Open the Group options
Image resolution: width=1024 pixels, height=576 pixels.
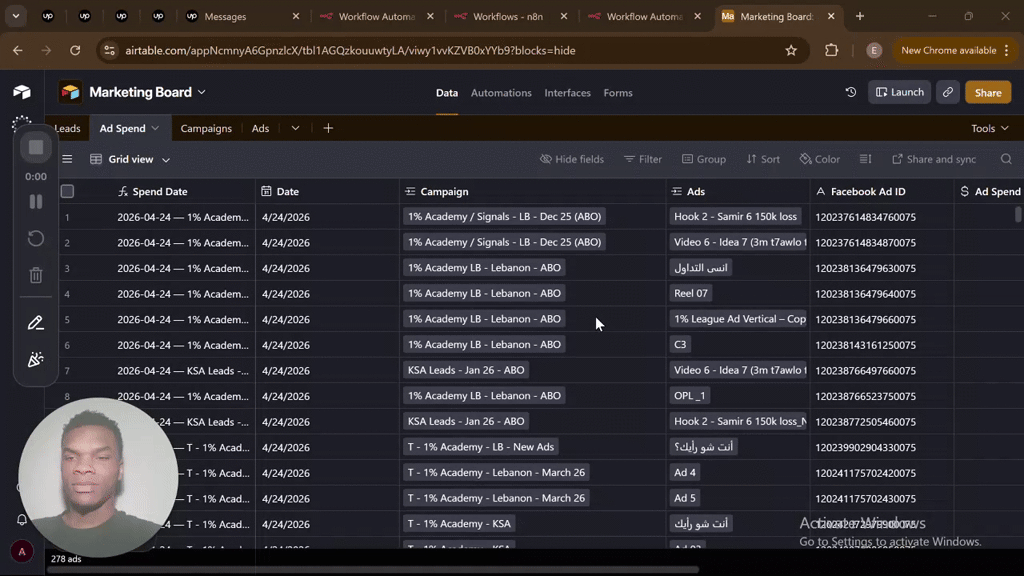point(703,159)
